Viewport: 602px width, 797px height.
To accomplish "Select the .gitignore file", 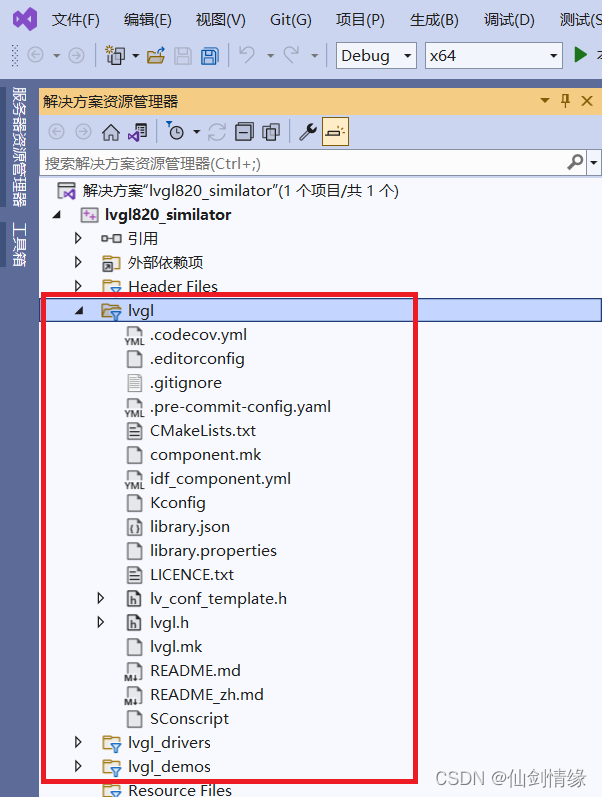I will point(186,383).
